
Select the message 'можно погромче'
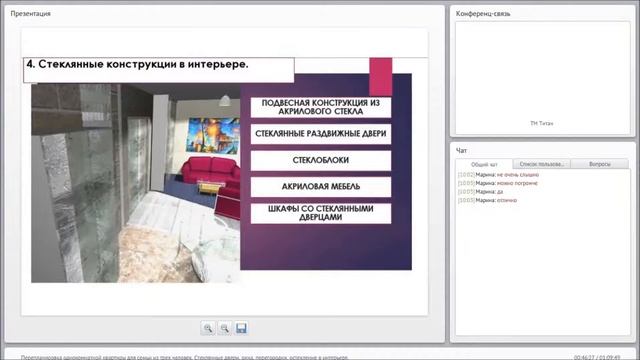[x=517, y=183]
